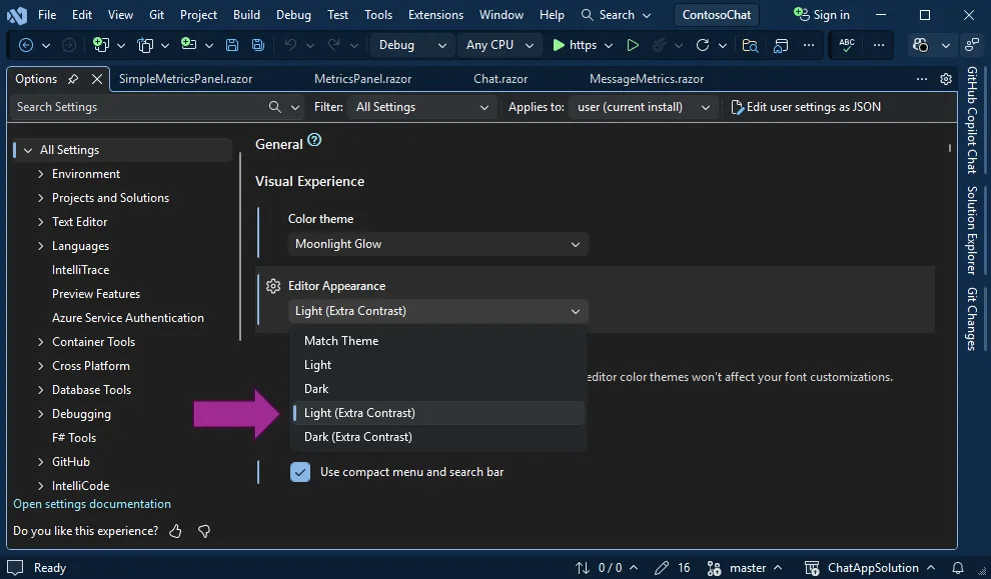Uncheck Use compact menu and search bar

300,471
